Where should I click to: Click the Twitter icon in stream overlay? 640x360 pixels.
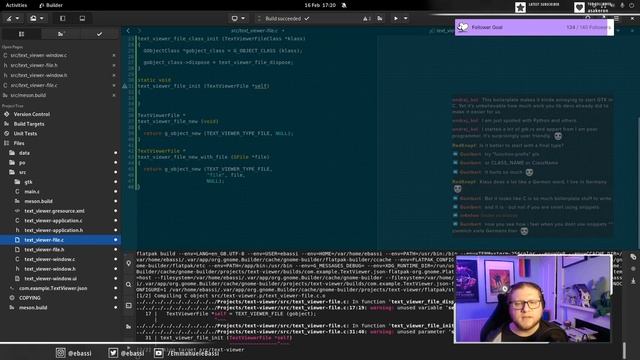pyautogui.click(x=113, y=353)
